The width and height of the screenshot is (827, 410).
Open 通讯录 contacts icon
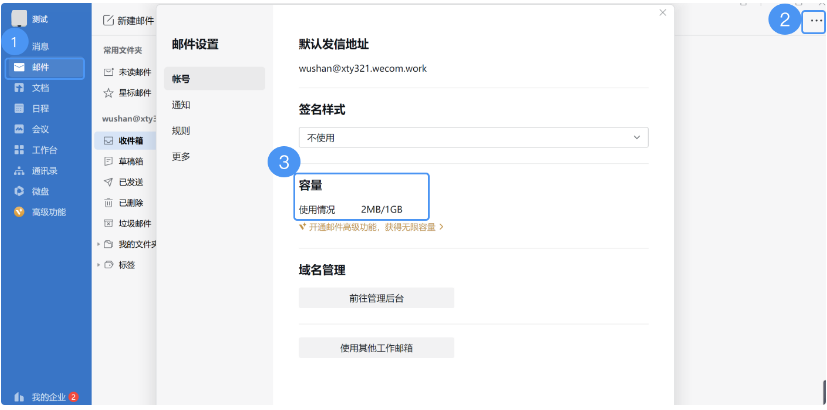[x=19, y=170]
